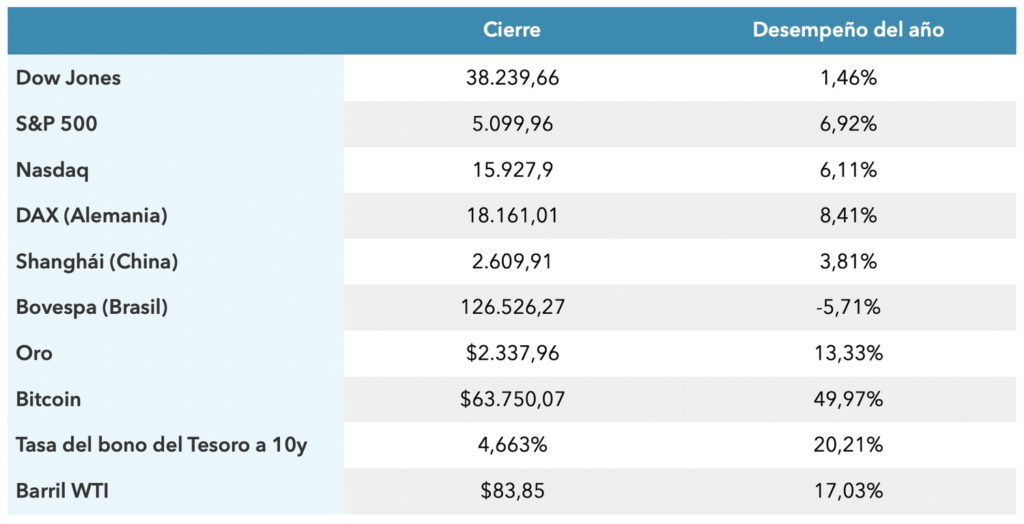
Task: Select the DAX (Alemania) row label
Action: click(91, 216)
